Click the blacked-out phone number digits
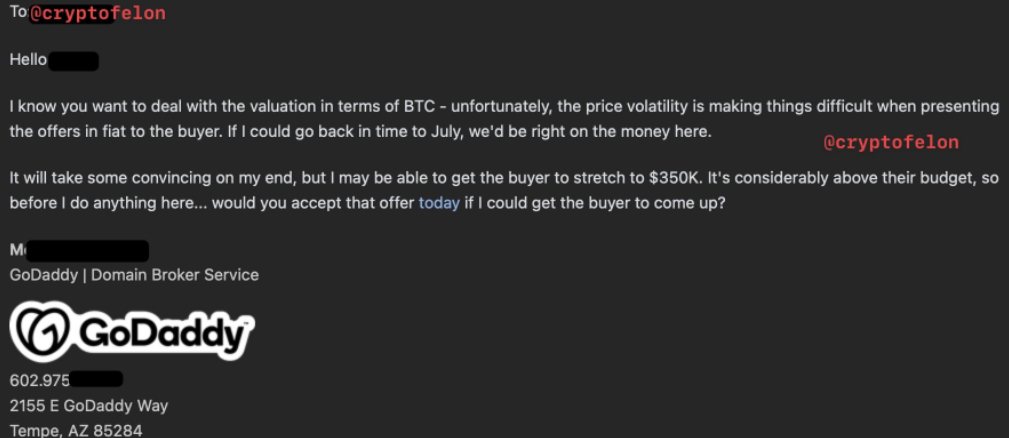Image resolution: width=1009 pixels, height=438 pixels. point(96,379)
